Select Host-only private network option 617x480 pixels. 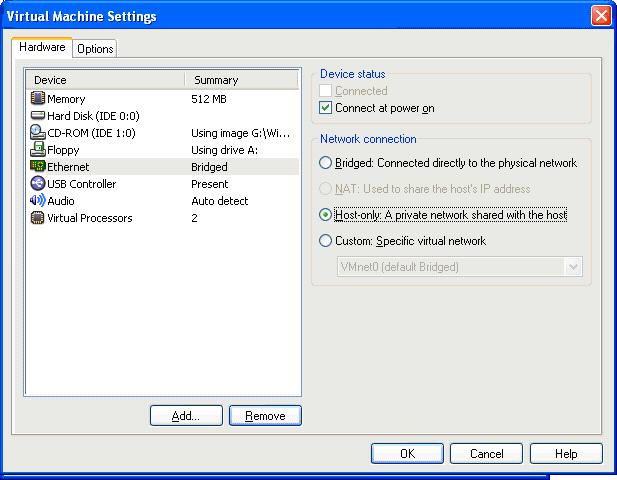pyautogui.click(x=325, y=215)
